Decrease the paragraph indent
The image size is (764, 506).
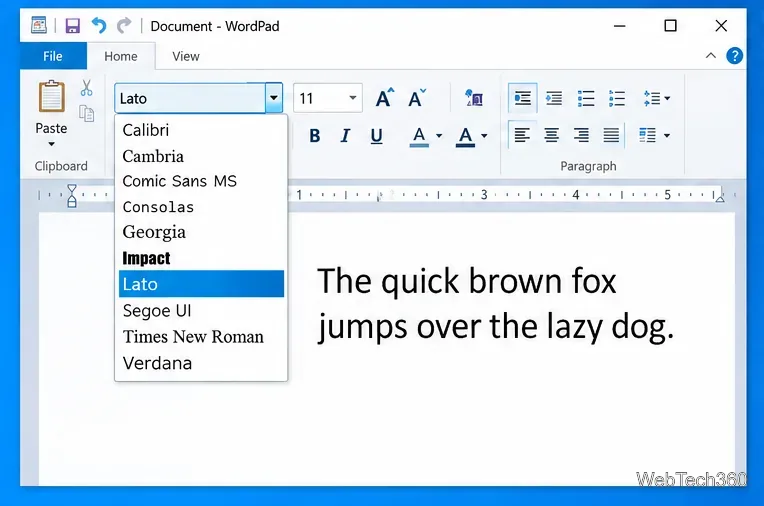tap(522, 98)
